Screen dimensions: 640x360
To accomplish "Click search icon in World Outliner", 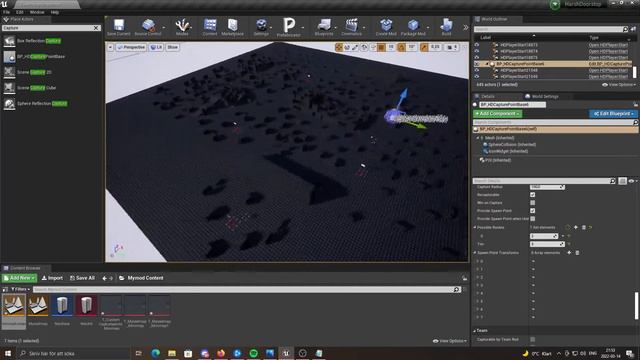I will coord(625,29).
